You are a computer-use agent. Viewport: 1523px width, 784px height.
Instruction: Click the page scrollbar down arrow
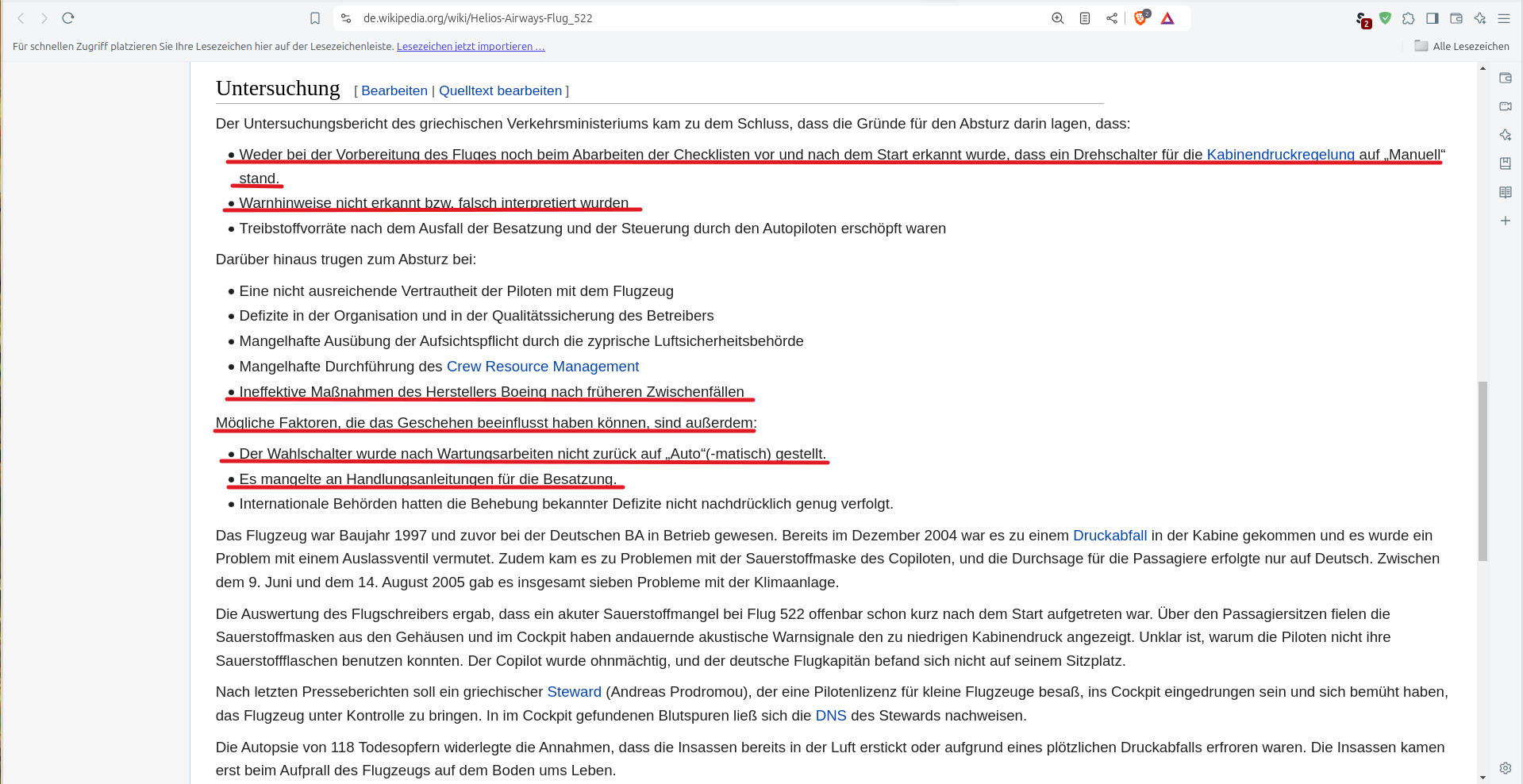[x=1483, y=777]
